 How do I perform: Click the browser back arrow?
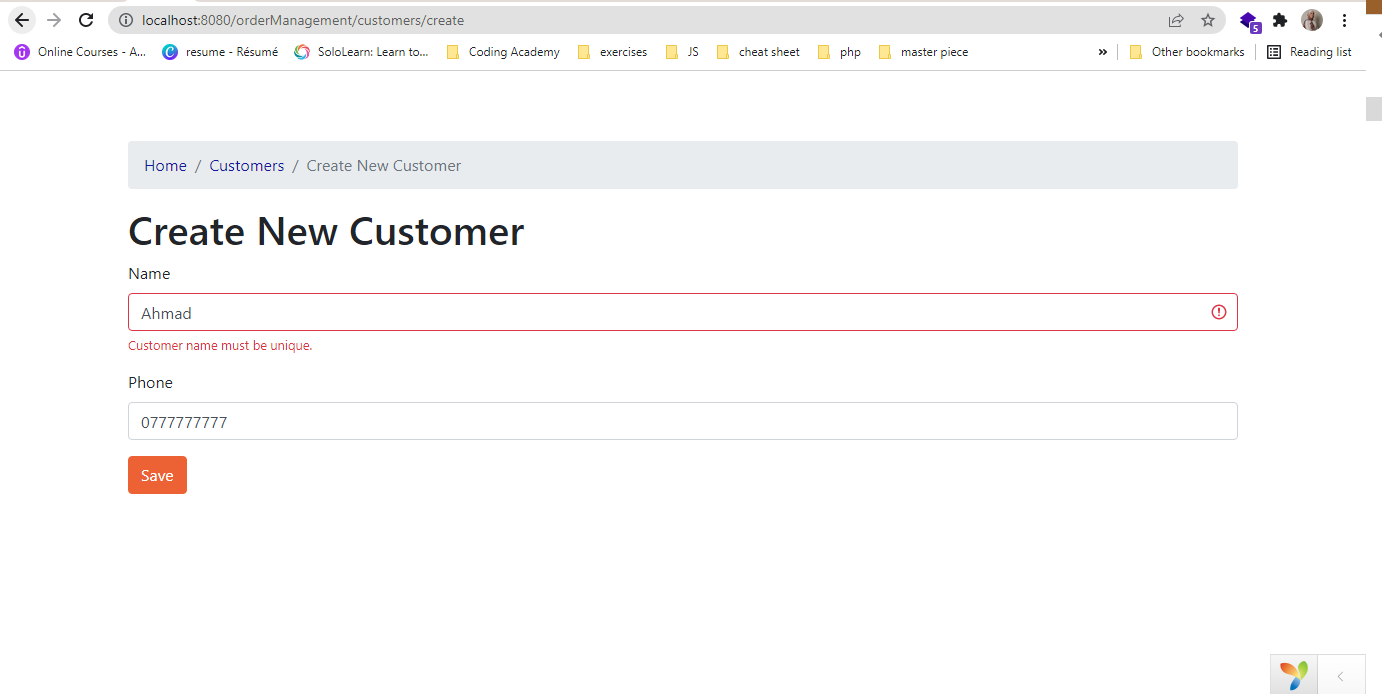click(x=22, y=20)
